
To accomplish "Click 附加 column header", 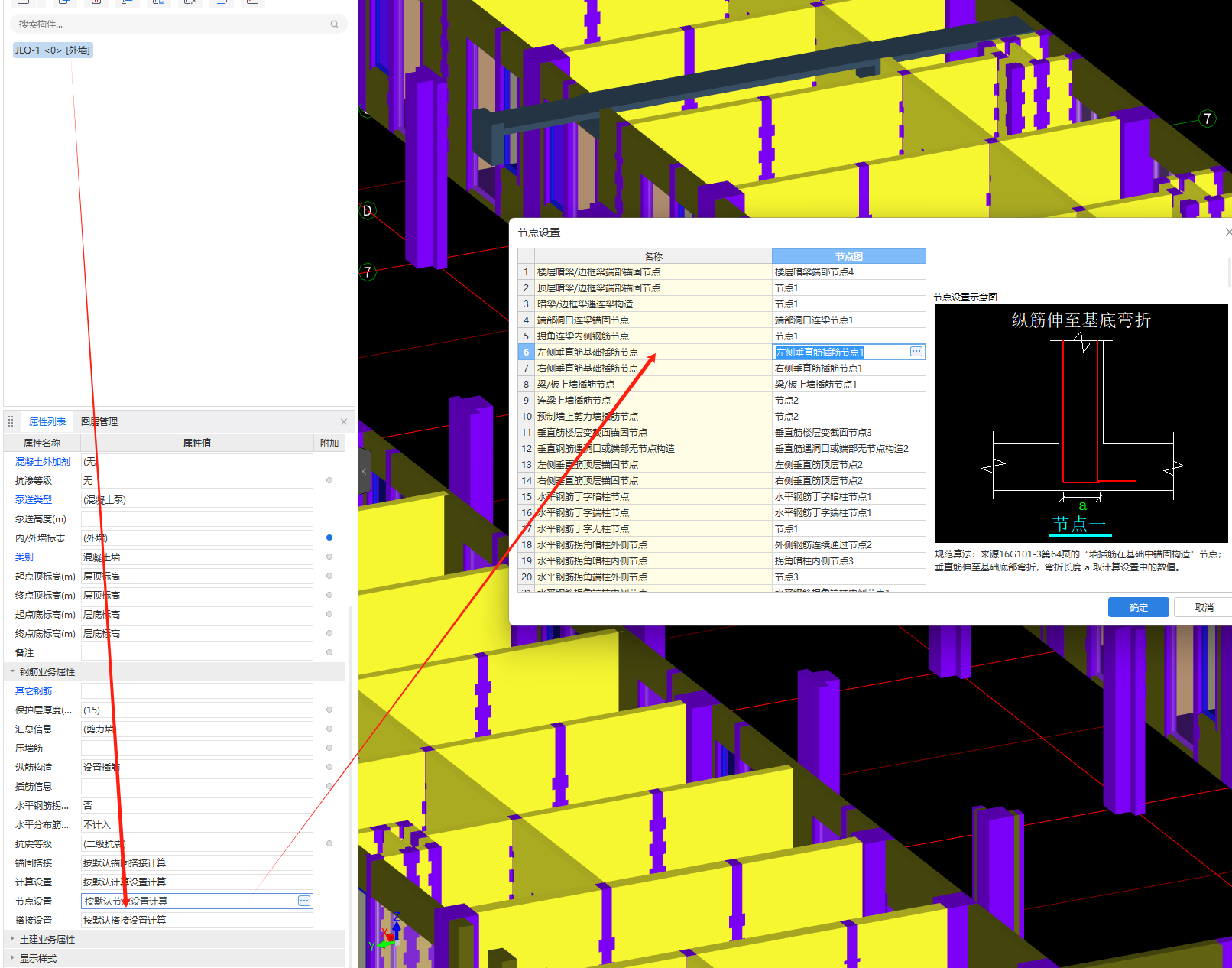I will [329, 443].
